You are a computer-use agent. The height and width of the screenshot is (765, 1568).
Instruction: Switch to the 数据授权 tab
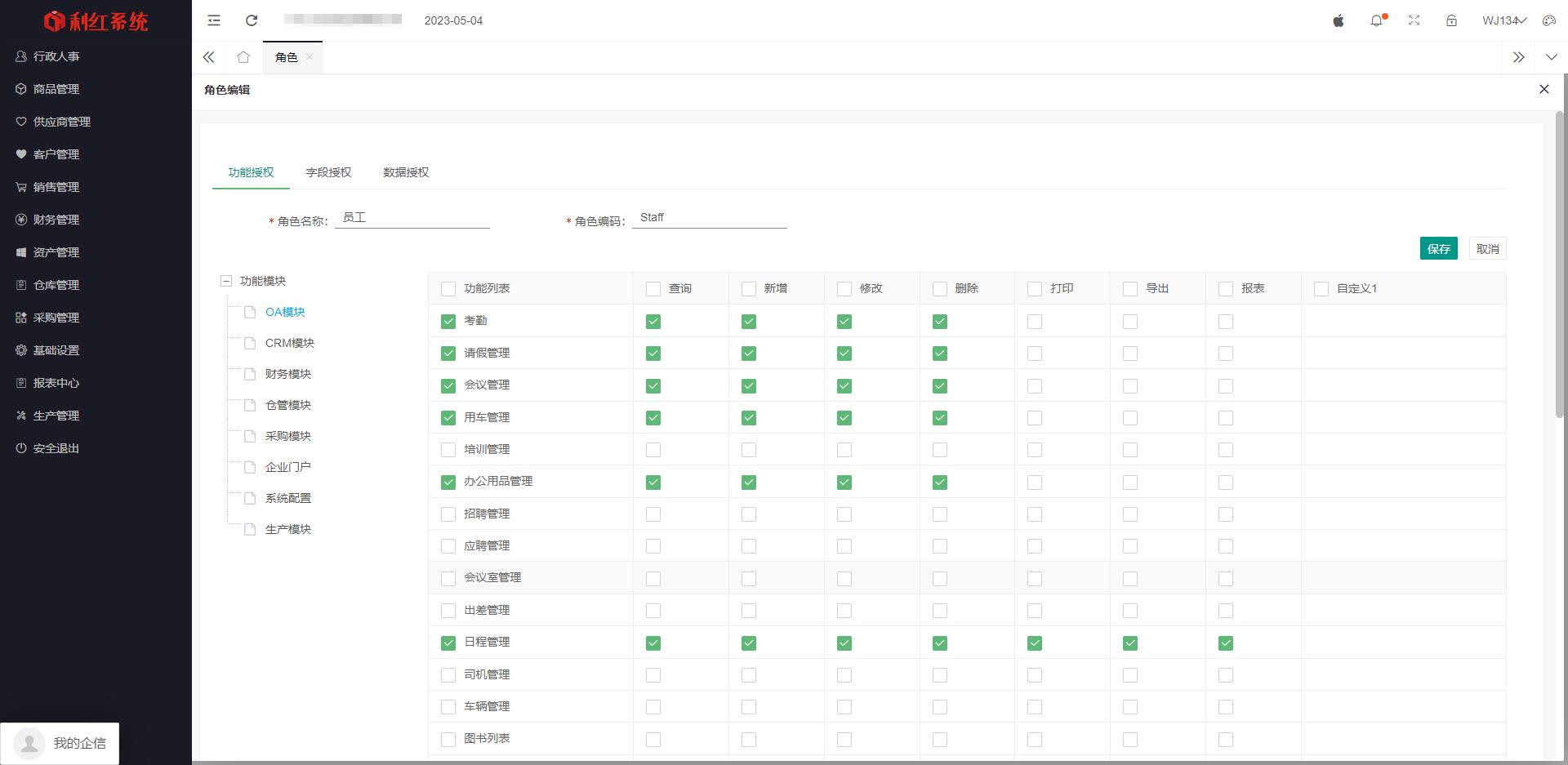[x=405, y=172]
